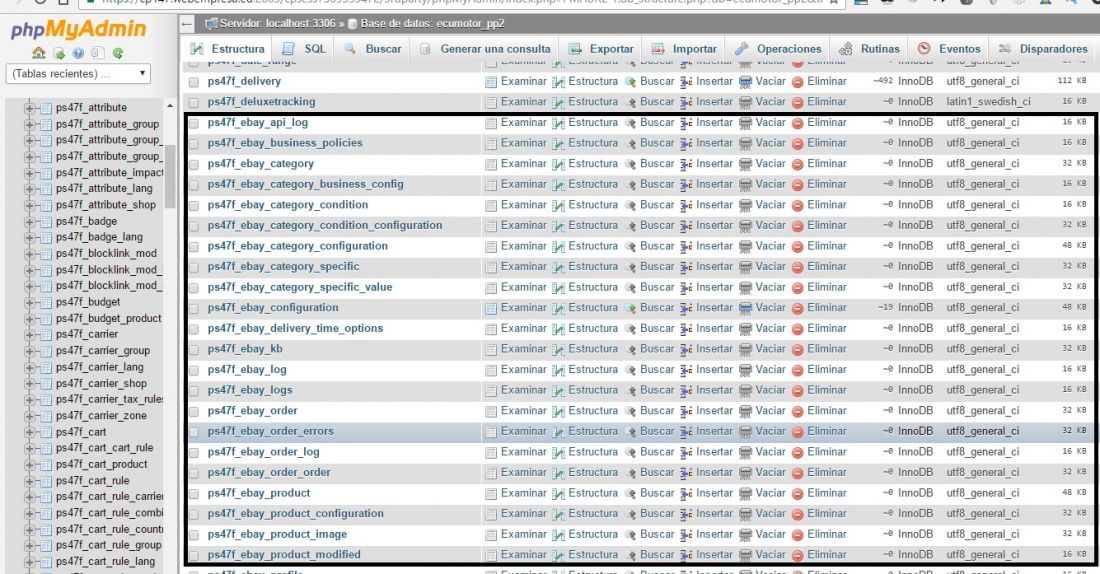Expand ps47f_carrier_zone tree node
The height and width of the screenshot is (574, 1100).
pos(29,416)
